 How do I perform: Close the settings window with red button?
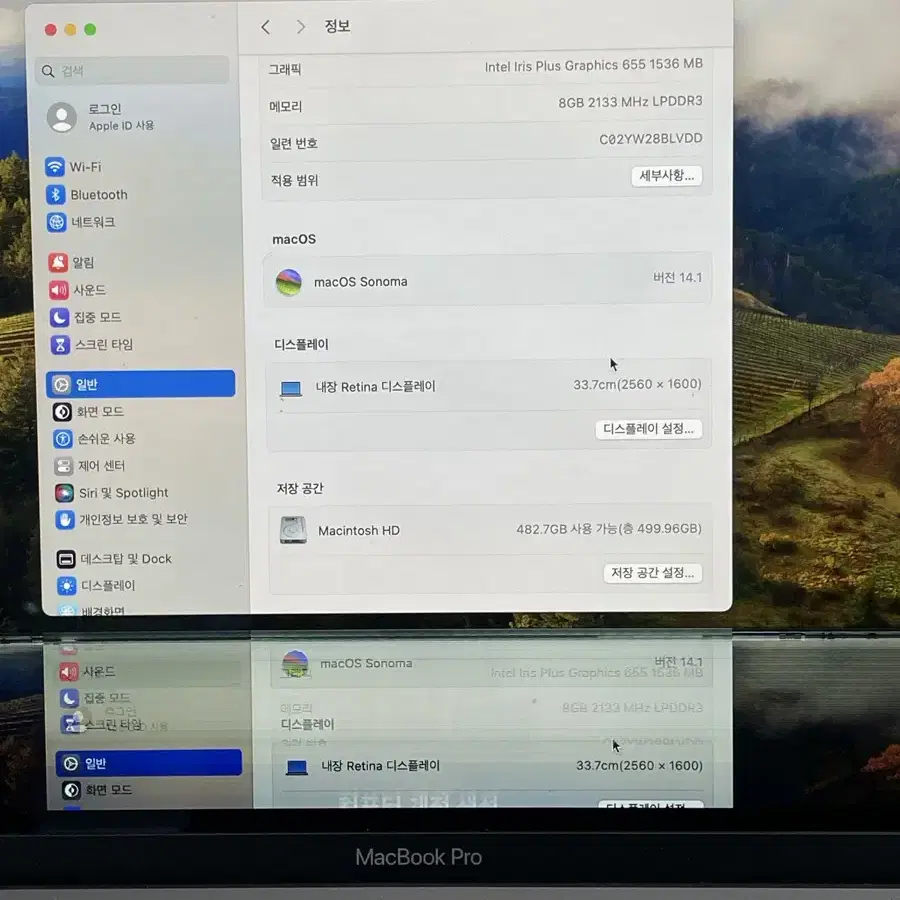pyautogui.click(x=51, y=30)
